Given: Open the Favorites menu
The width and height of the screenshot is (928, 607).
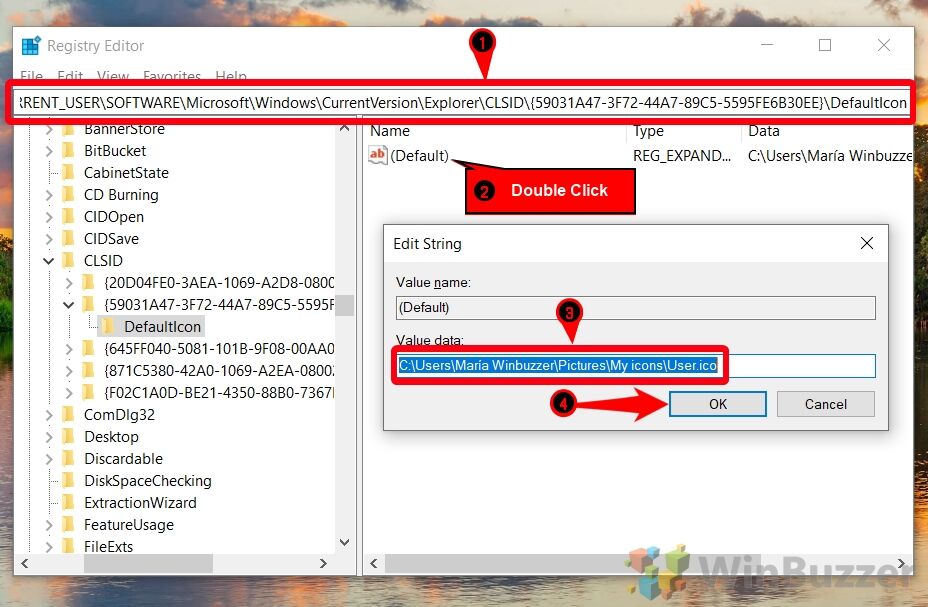Looking at the screenshot, I should click(x=172, y=76).
